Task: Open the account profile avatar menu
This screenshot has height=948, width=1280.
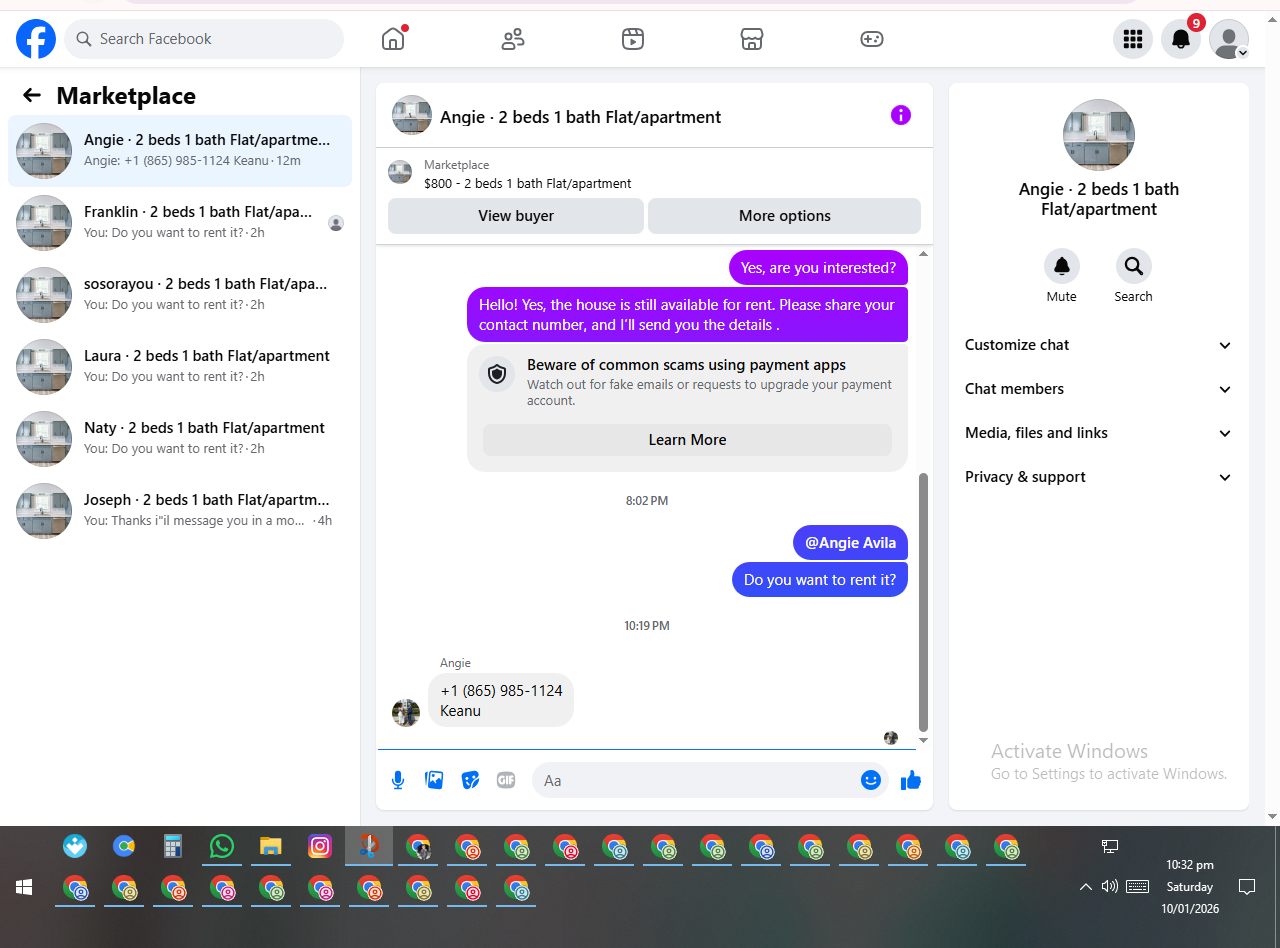Action: [x=1229, y=39]
